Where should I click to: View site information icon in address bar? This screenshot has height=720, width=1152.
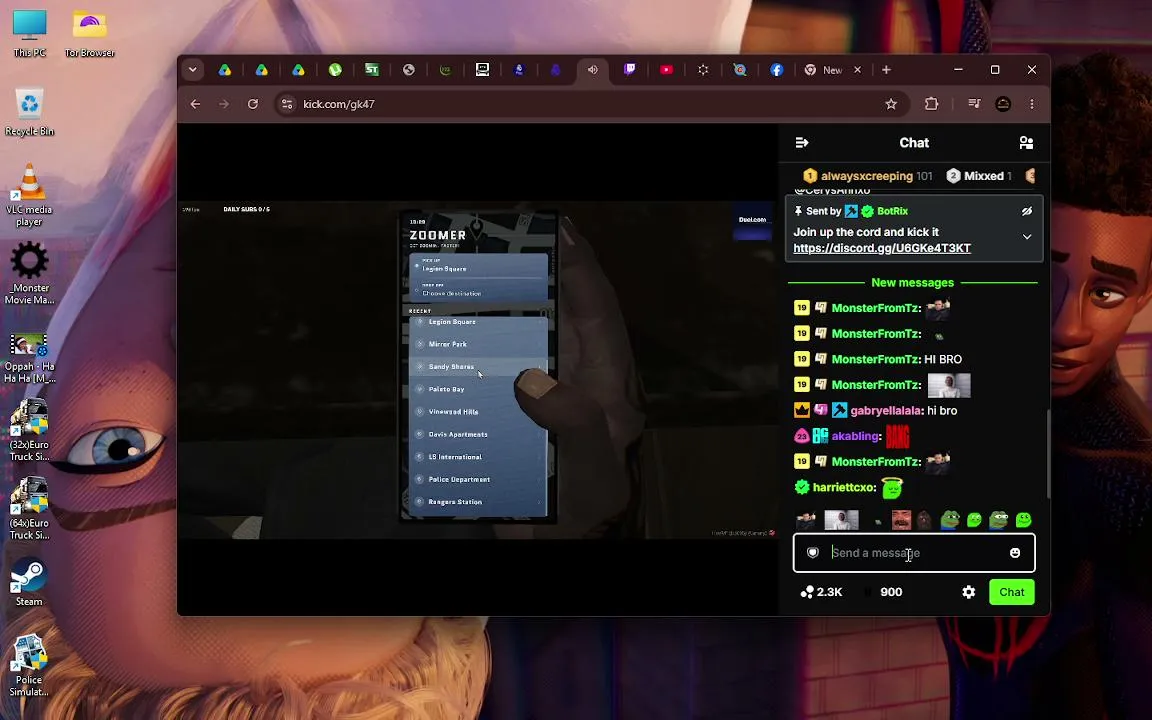[287, 104]
